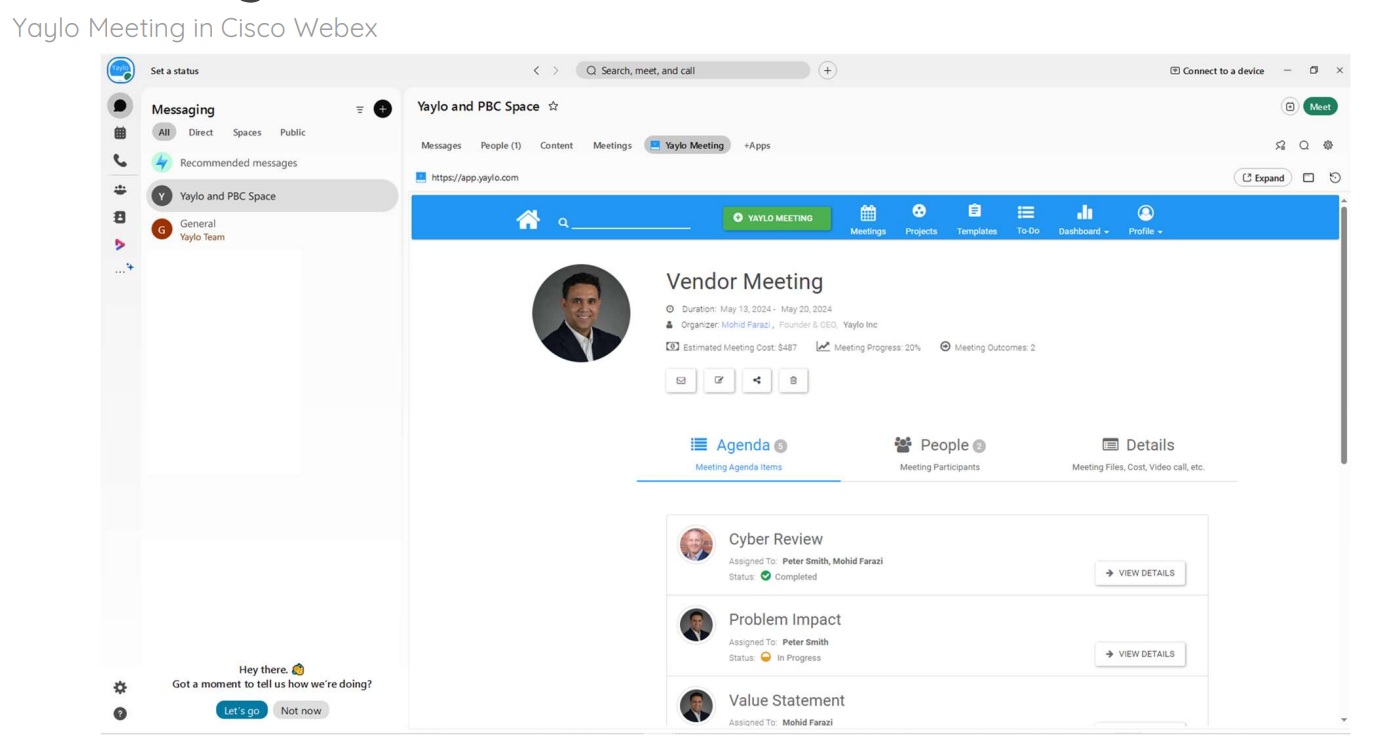
Task: Click the share meeting icon button
Action: [x=756, y=380]
